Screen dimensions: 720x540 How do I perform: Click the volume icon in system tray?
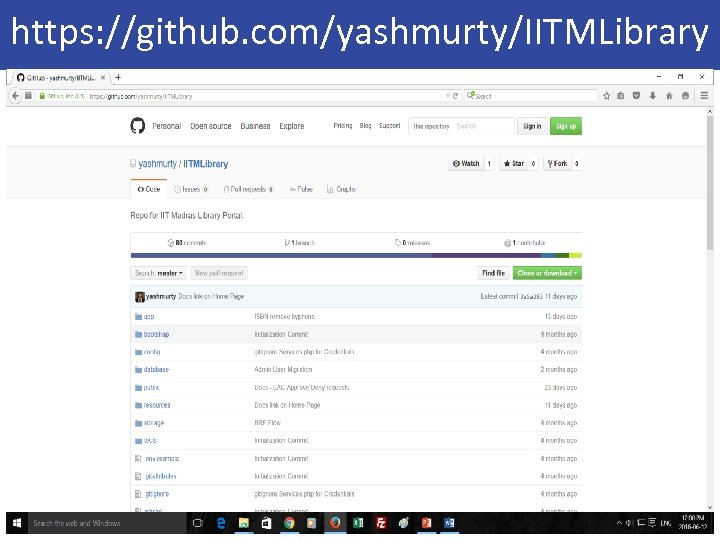click(630, 523)
